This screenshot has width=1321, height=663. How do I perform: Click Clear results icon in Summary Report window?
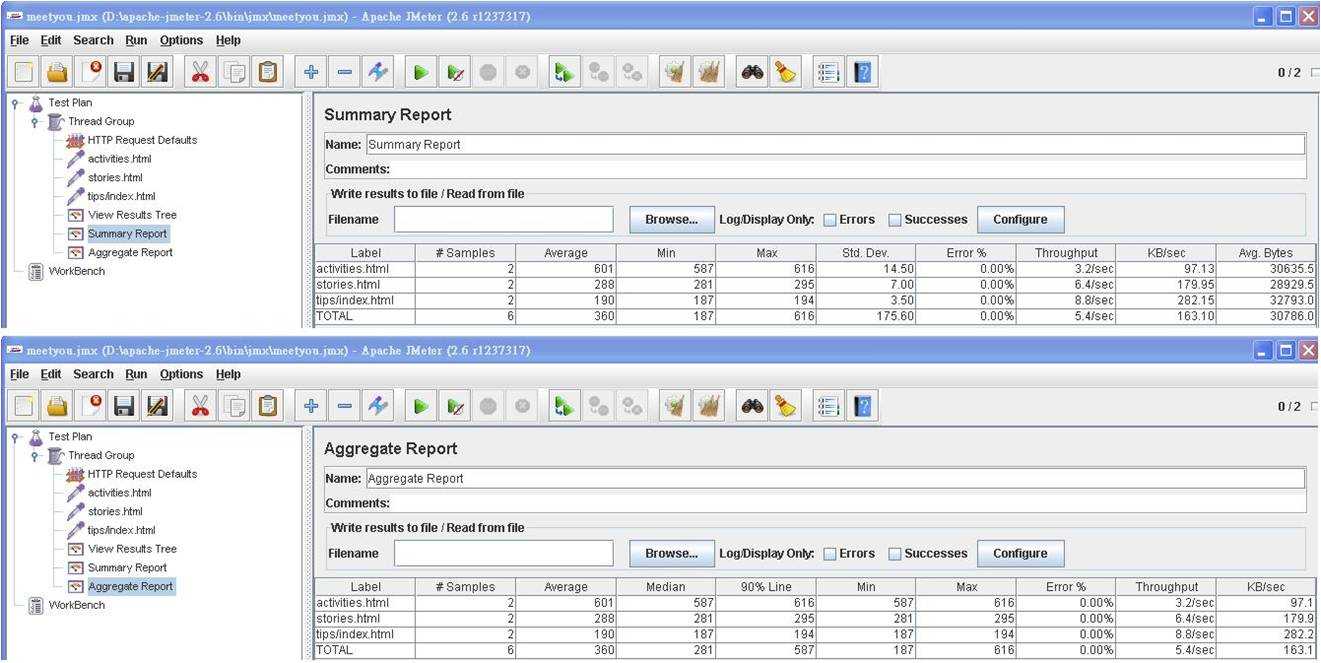coord(675,72)
